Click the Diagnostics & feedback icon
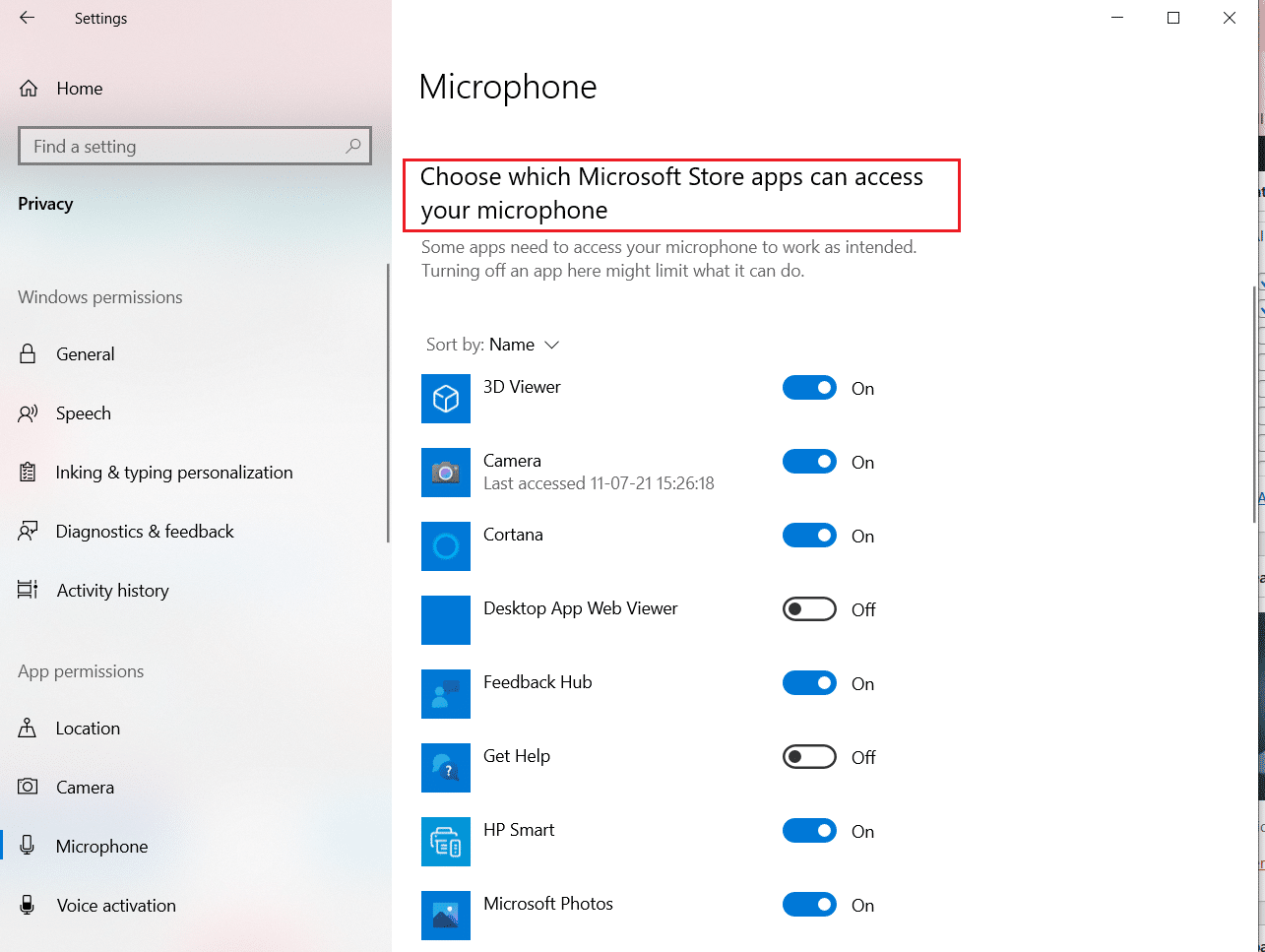 [28, 532]
